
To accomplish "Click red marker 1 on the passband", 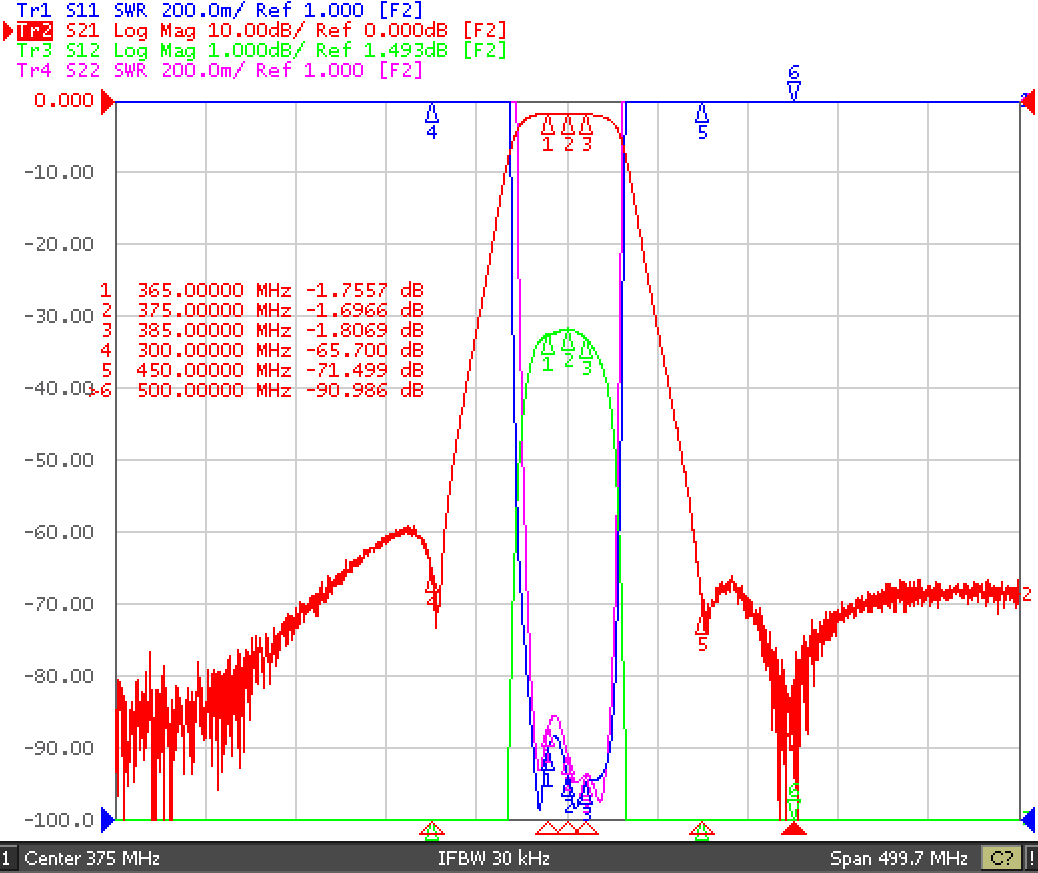I will (x=547, y=133).
